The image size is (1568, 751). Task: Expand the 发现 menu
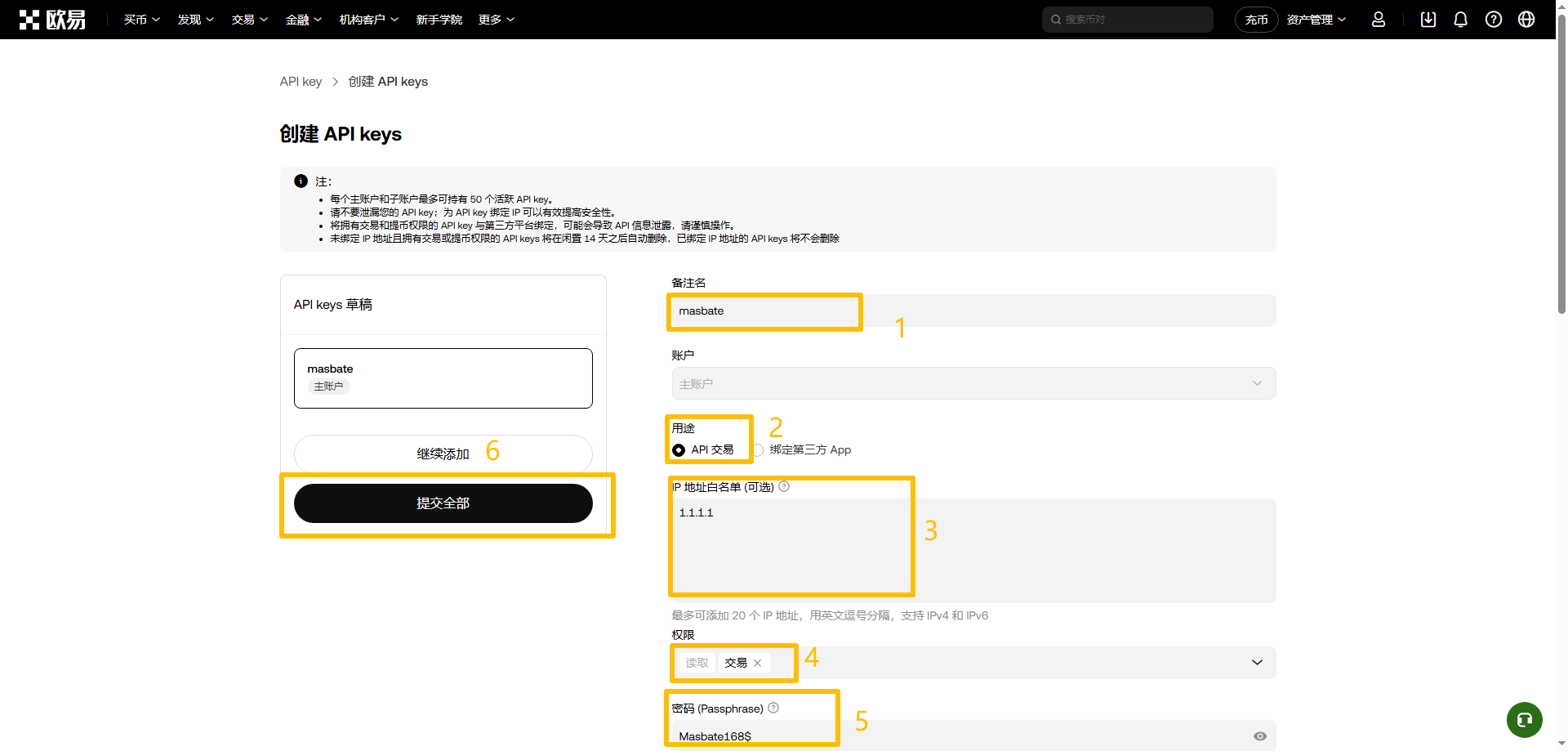(x=196, y=20)
